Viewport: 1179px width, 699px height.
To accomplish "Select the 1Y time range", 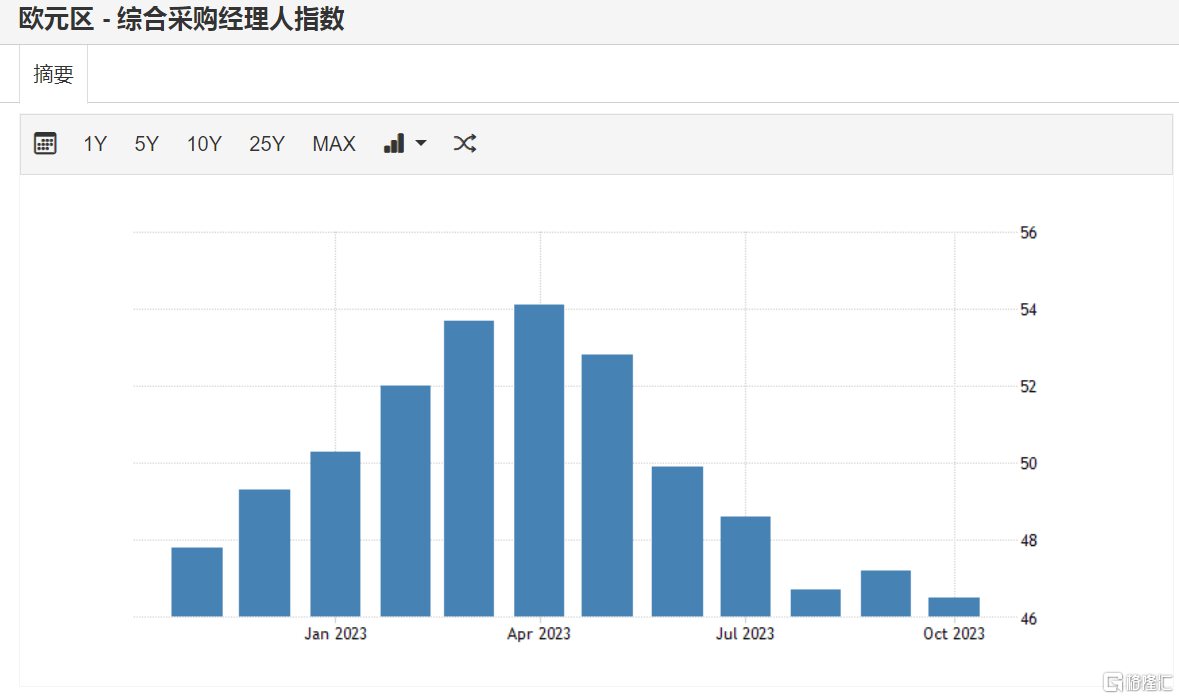I will pyautogui.click(x=95, y=144).
